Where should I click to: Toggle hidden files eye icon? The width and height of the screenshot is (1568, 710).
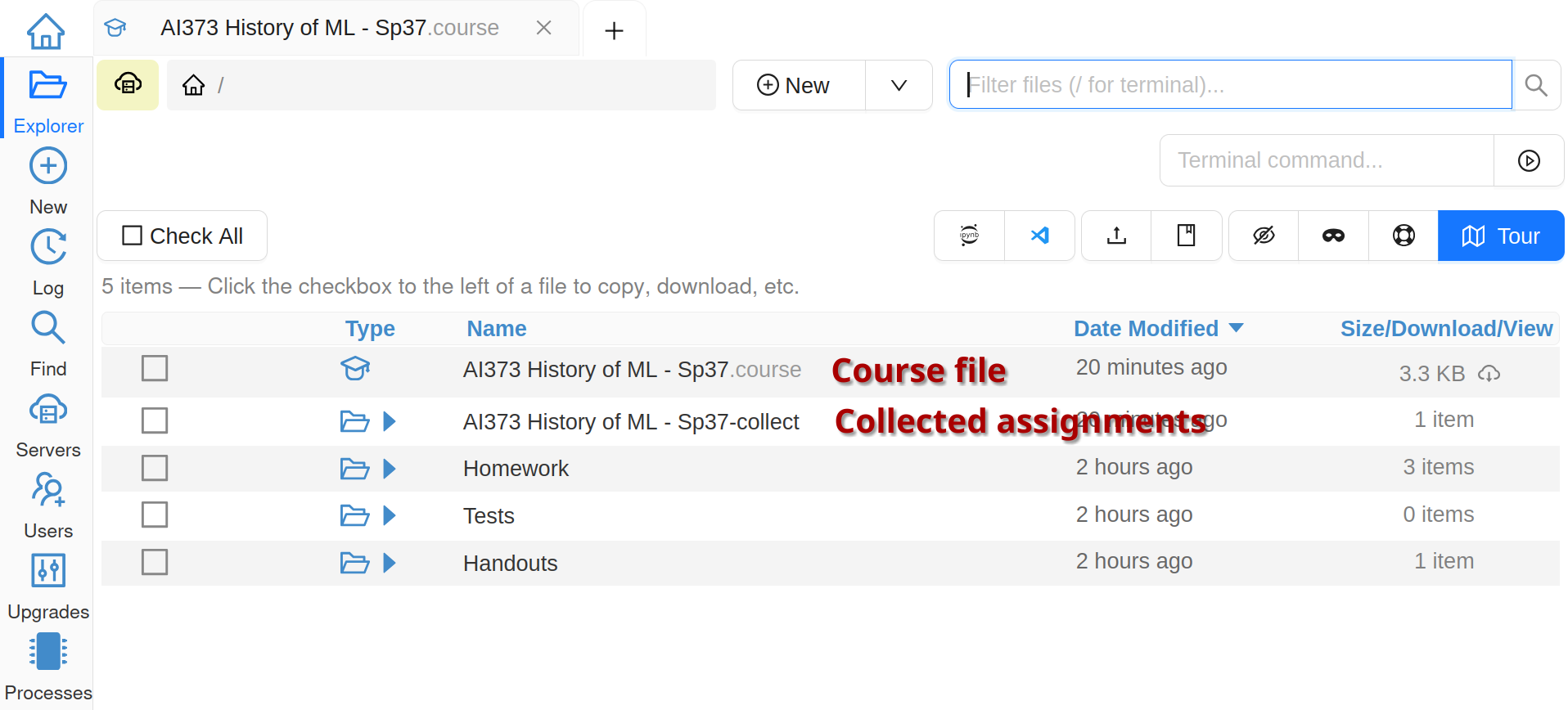(1264, 236)
